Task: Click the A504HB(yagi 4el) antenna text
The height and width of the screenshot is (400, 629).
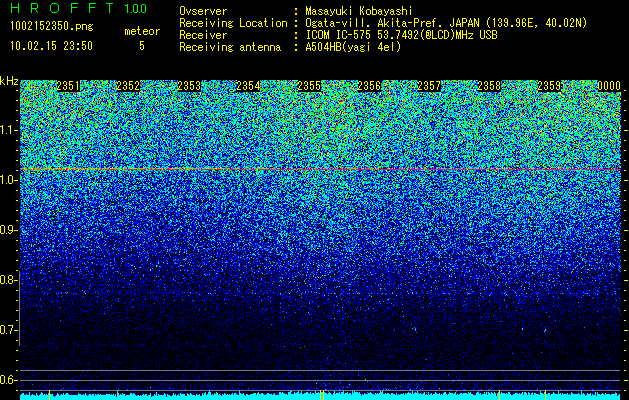Action: (353, 47)
